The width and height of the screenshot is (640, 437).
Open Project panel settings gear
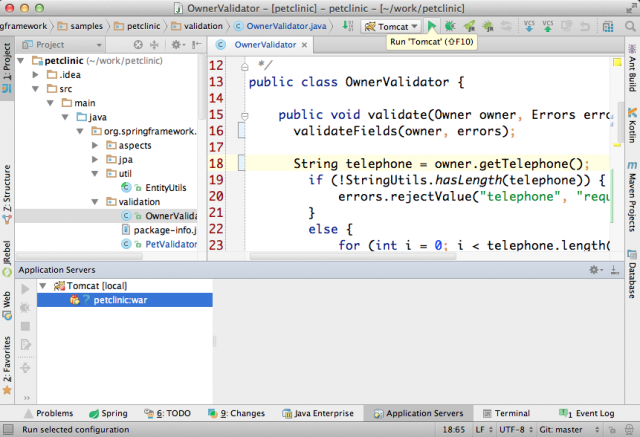[178, 44]
